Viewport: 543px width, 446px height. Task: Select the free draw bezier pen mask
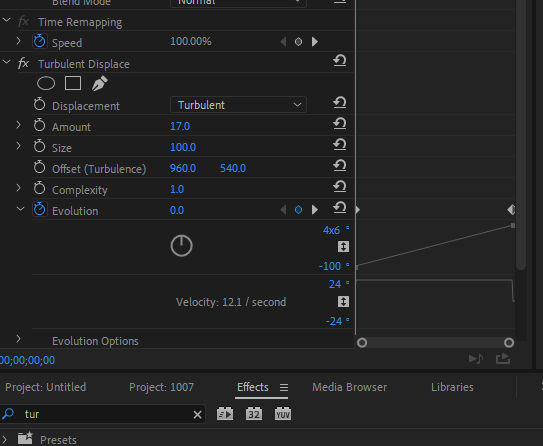click(99, 83)
